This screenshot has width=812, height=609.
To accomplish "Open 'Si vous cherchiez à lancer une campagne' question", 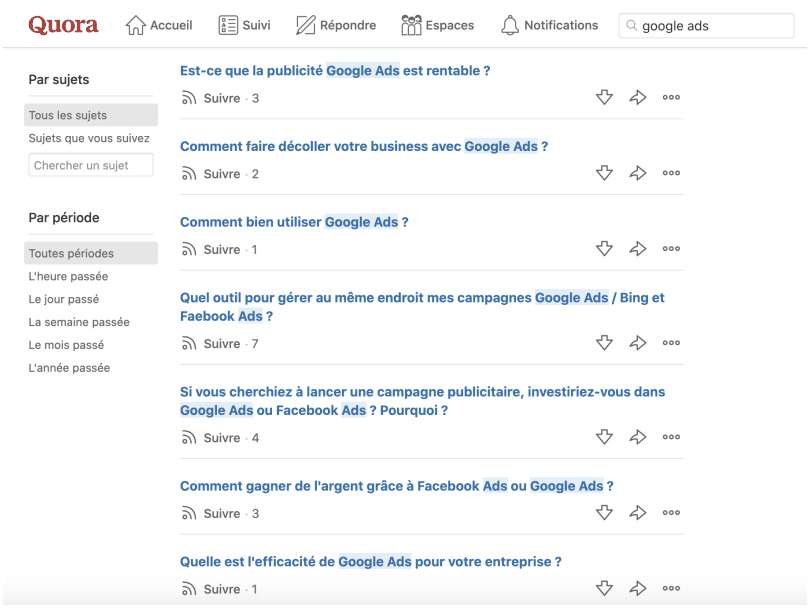I will click(422, 401).
